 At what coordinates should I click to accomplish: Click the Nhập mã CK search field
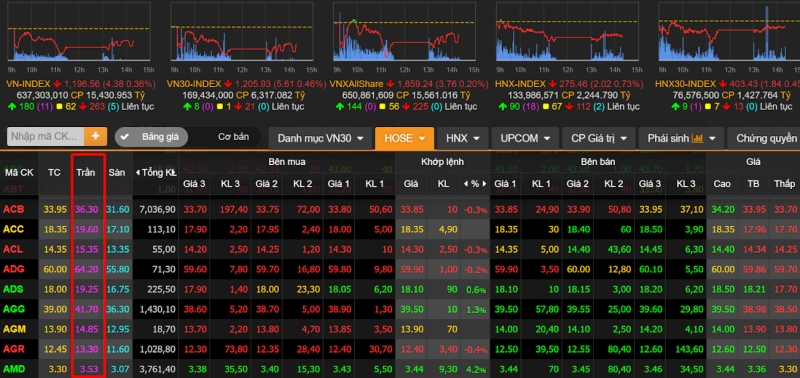(x=46, y=137)
